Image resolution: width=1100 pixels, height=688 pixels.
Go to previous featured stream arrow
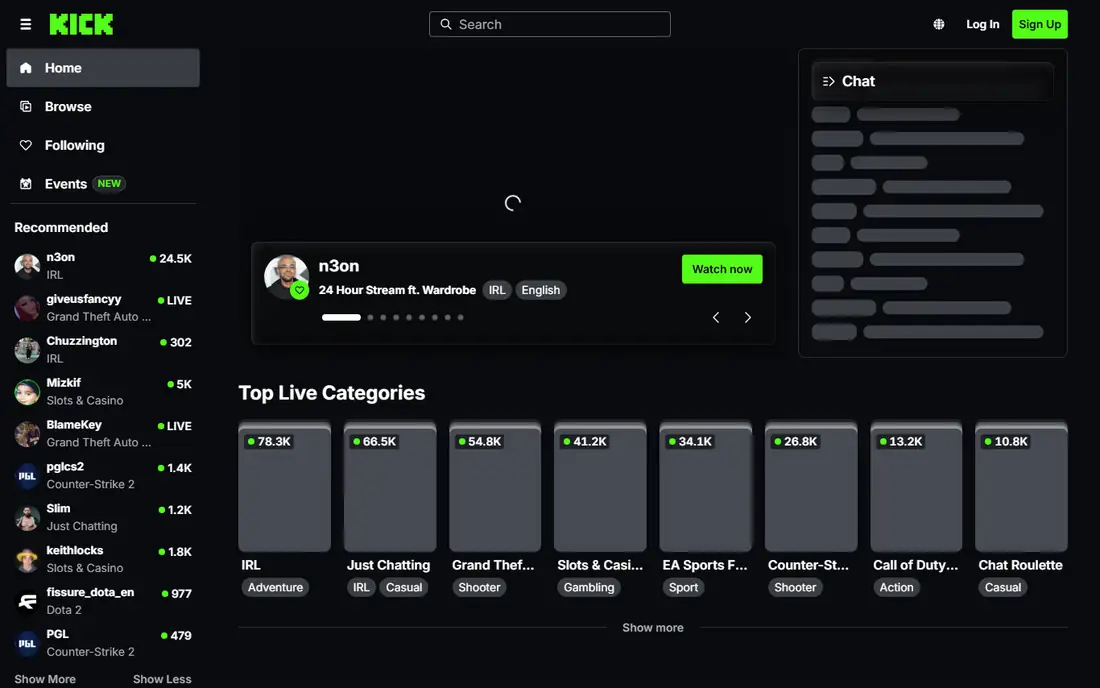click(716, 318)
